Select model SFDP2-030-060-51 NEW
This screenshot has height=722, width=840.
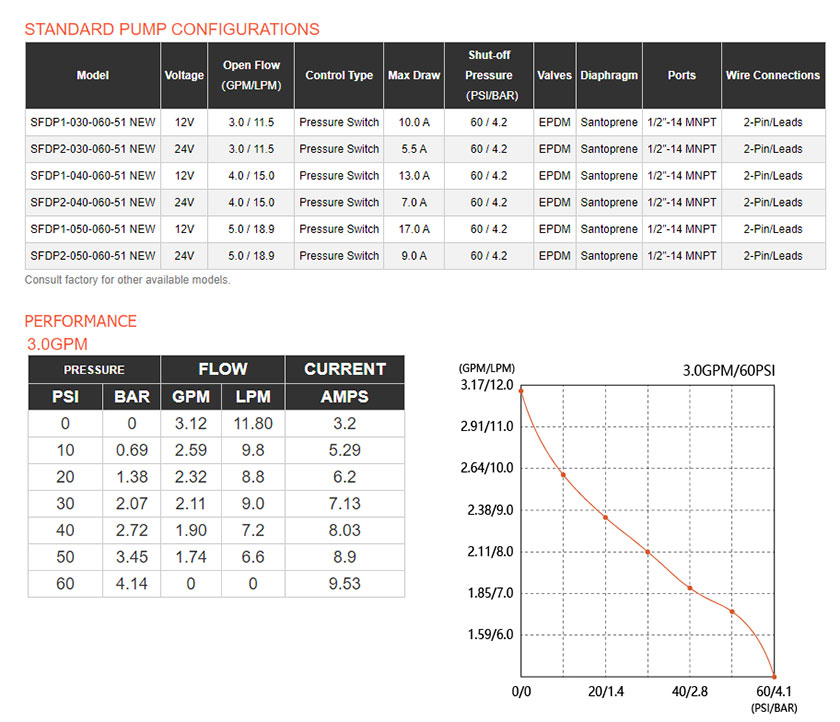(x=93, y=149)
